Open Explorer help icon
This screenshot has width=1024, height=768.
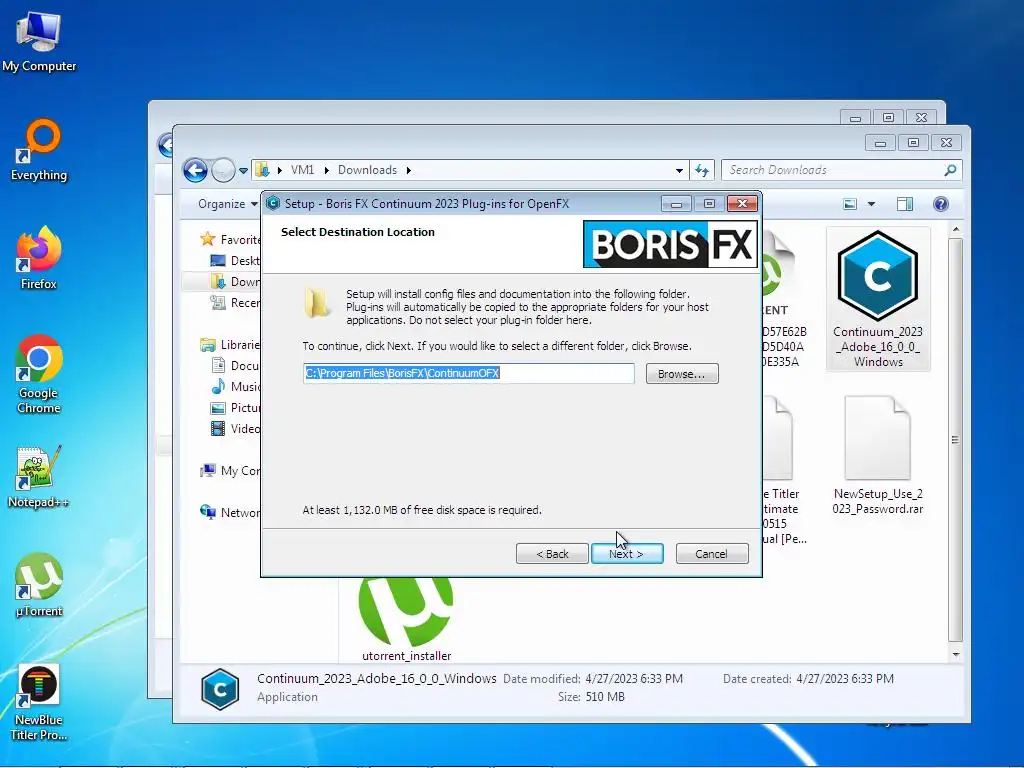[x=941, y=204]
